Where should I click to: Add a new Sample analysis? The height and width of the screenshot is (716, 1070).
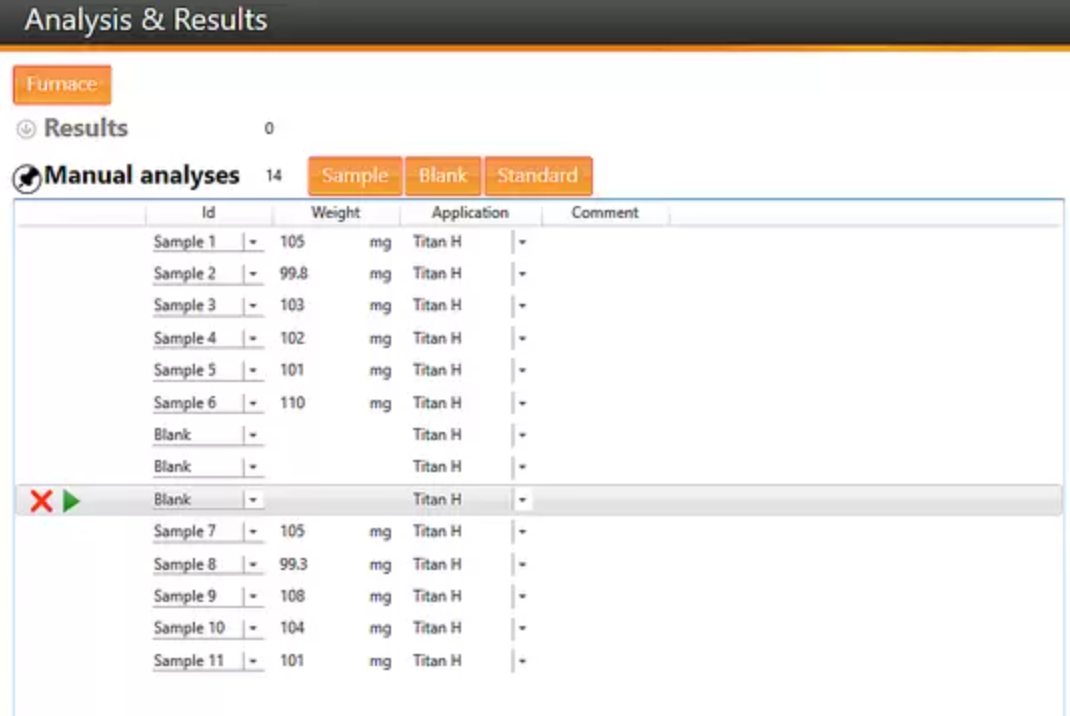coord(355,176)
